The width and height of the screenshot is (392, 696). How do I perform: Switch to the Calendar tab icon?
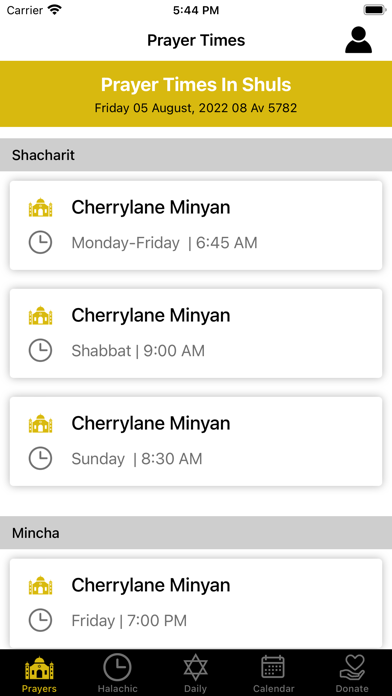tap(273, 667)
